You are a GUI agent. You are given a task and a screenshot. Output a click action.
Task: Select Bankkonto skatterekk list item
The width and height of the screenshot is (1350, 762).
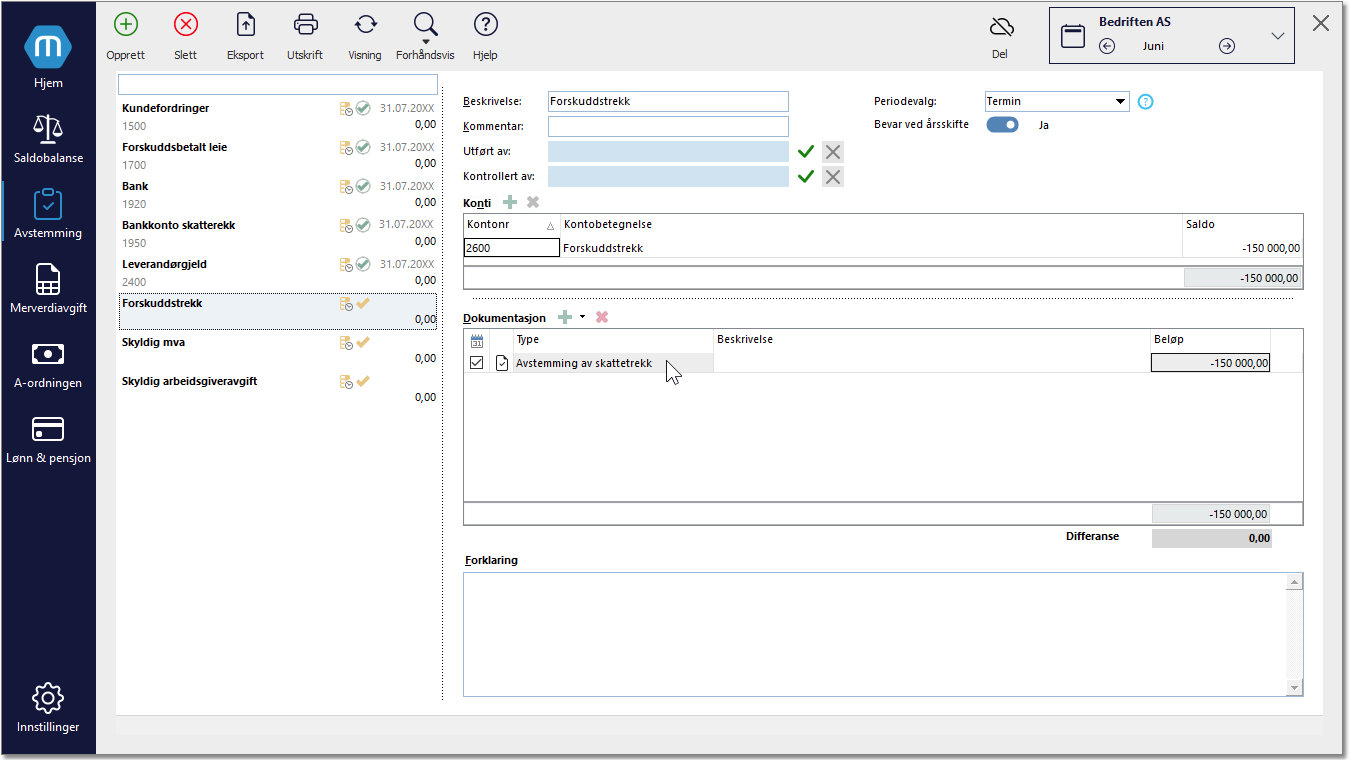(x=277, y=233)
